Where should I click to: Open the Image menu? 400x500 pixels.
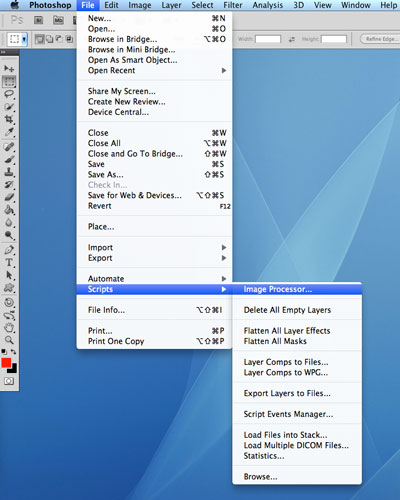click(140, 5)
